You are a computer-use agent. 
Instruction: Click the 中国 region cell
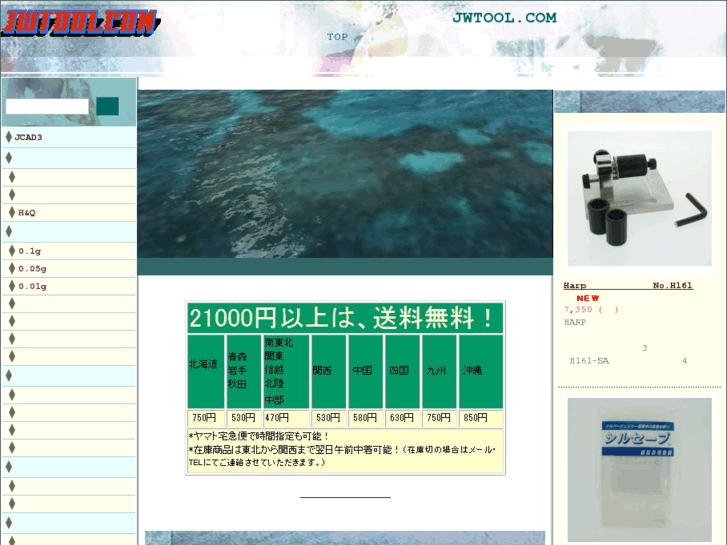pos(365,372)
